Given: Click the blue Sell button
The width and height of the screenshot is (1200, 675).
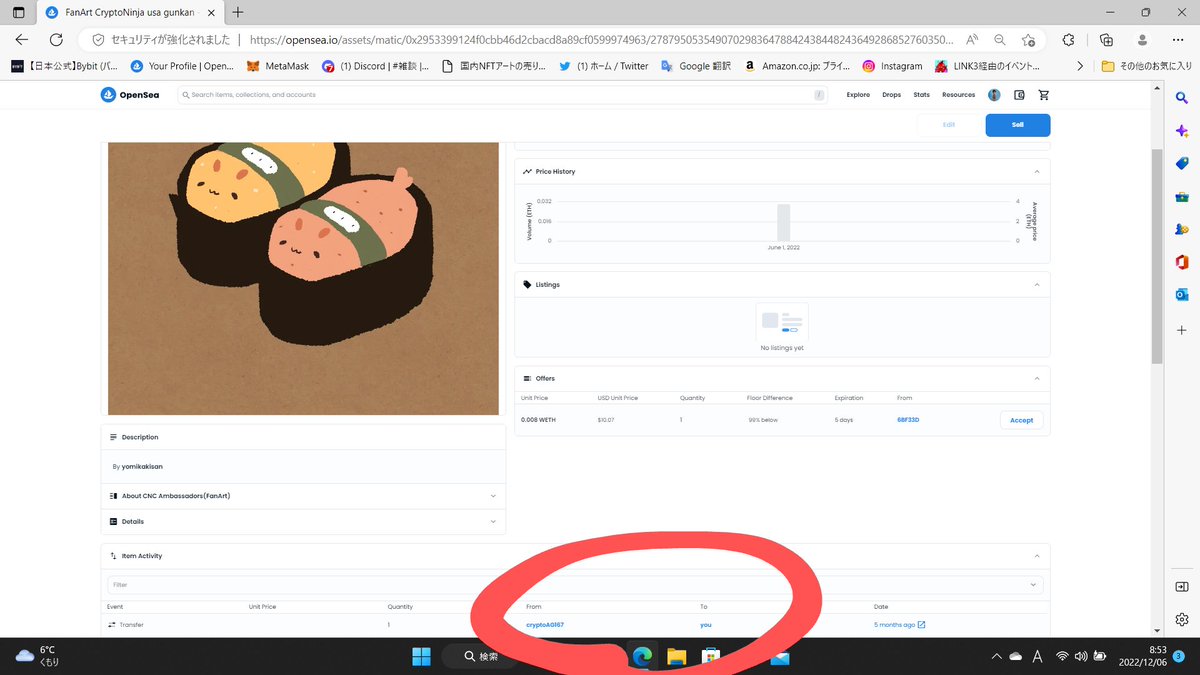Looking at the screenshot, I should tap(1017, 125).
